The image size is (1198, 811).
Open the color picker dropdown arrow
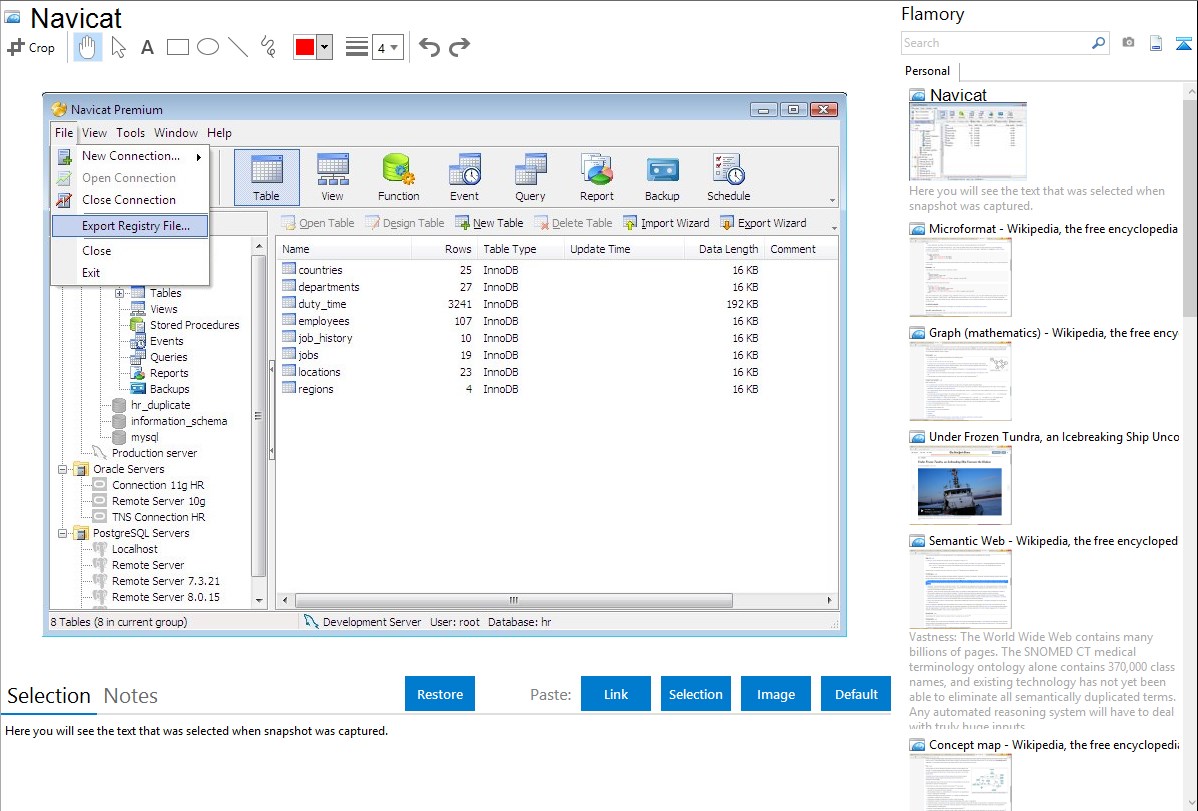coord(324,47)
